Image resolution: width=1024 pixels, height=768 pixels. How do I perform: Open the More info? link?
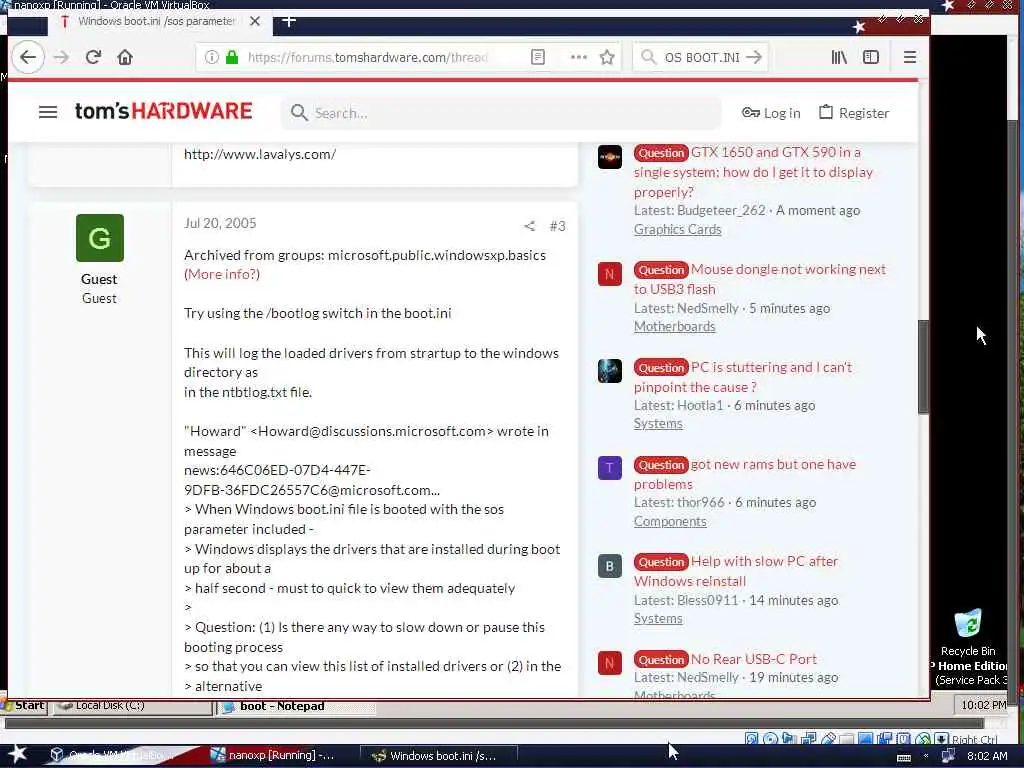coord(222,274)
